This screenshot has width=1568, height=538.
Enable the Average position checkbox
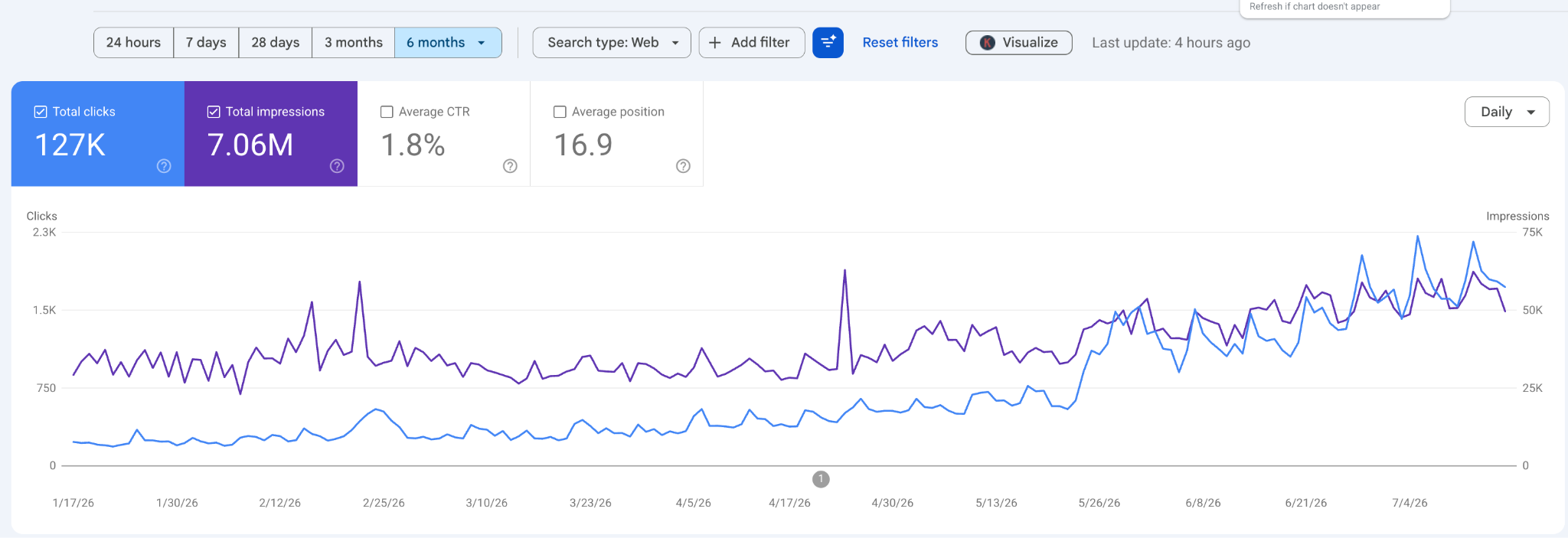point(560,112)
